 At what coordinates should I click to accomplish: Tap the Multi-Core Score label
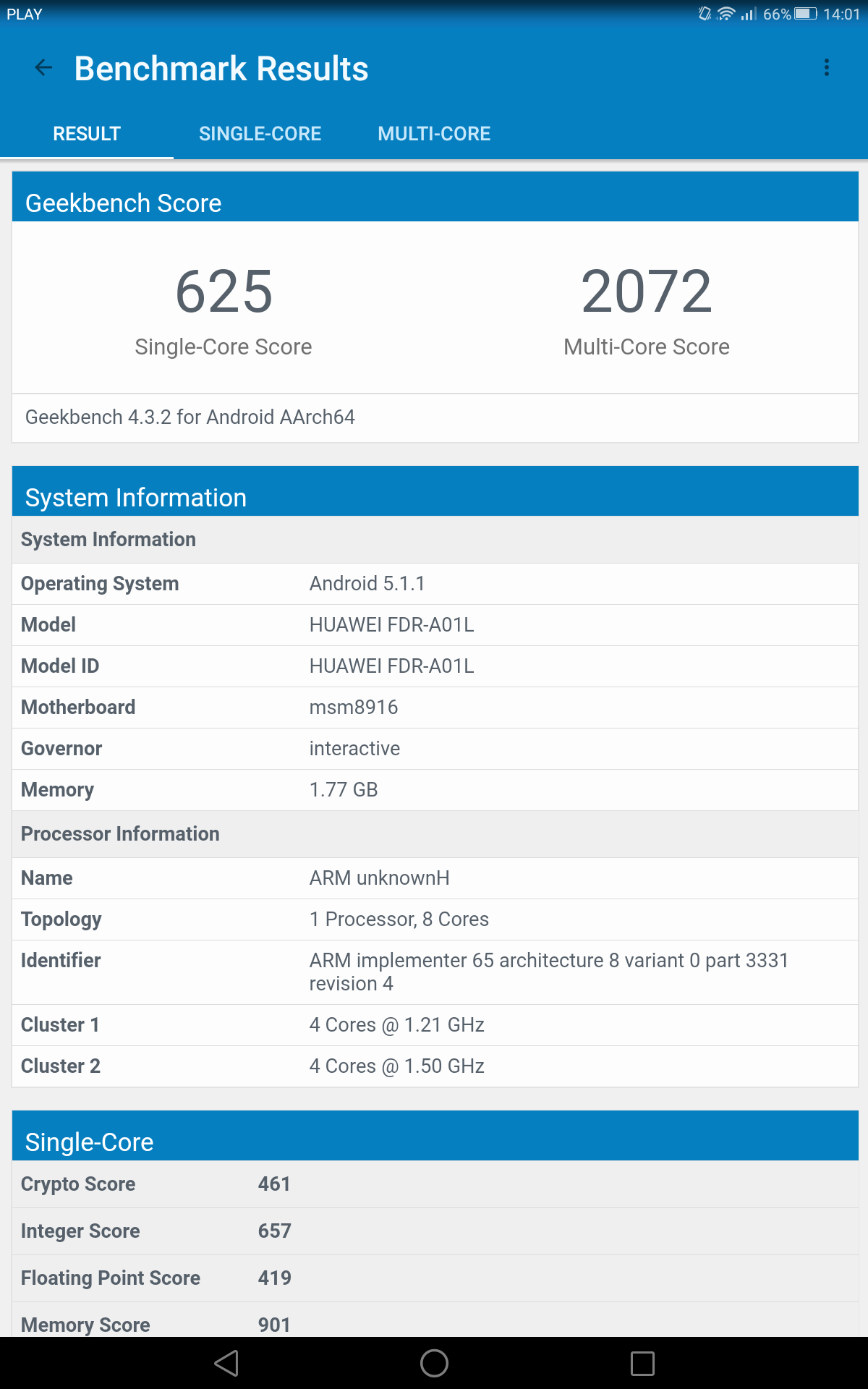[x=647, y=347]
